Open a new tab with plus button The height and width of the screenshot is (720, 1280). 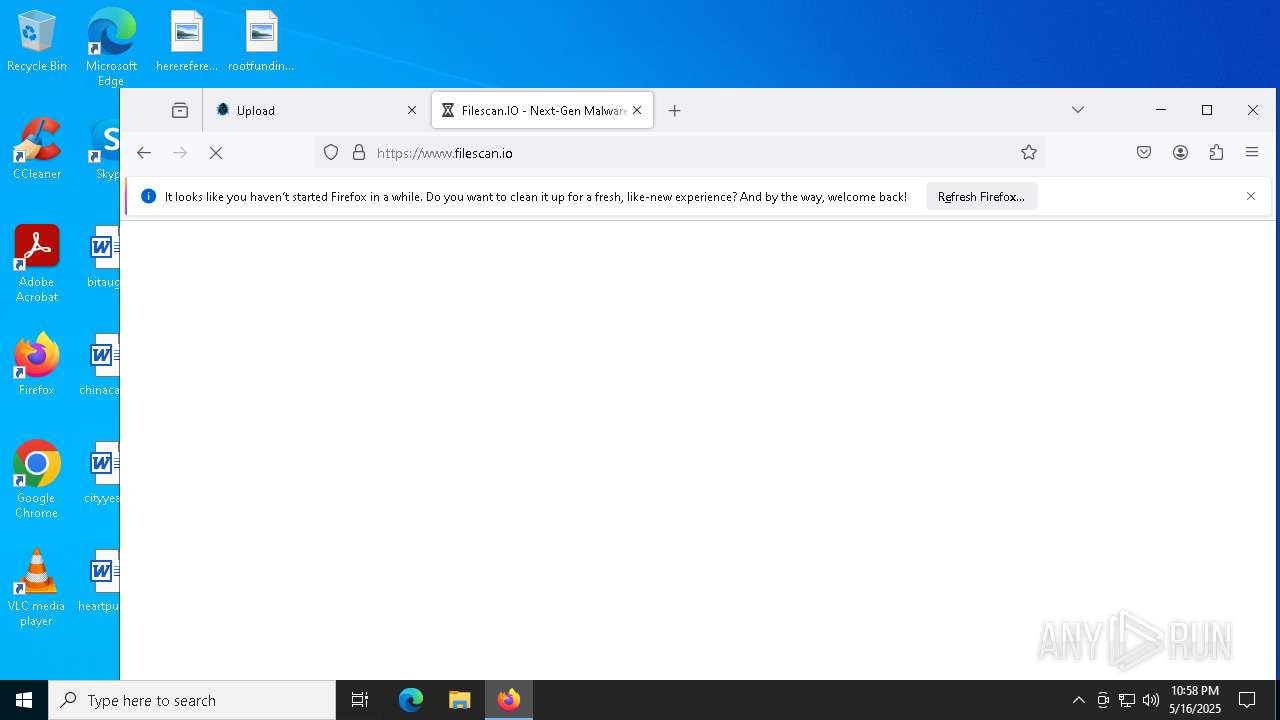click(675, 110)
